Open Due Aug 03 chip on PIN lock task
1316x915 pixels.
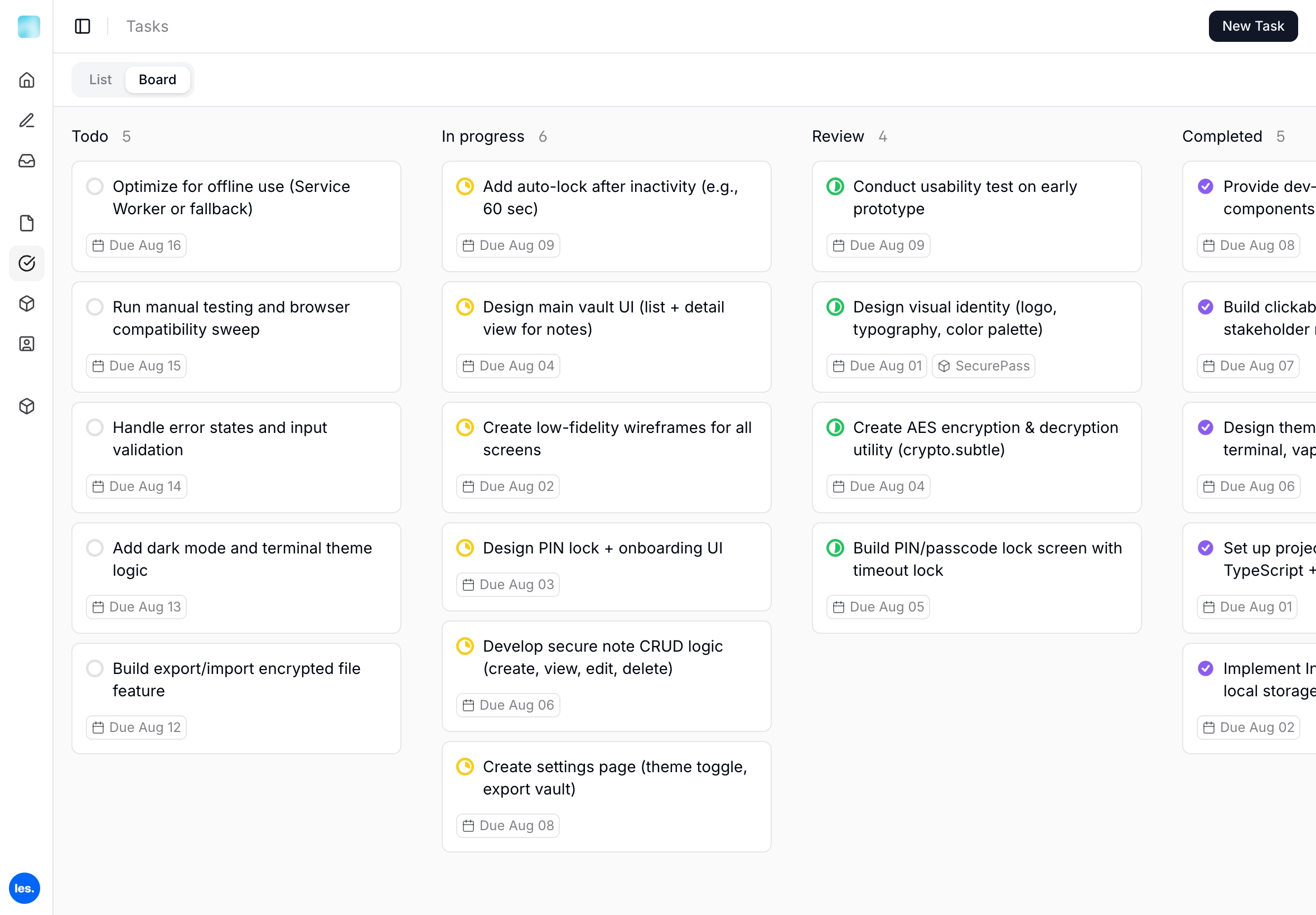point(507,585)
